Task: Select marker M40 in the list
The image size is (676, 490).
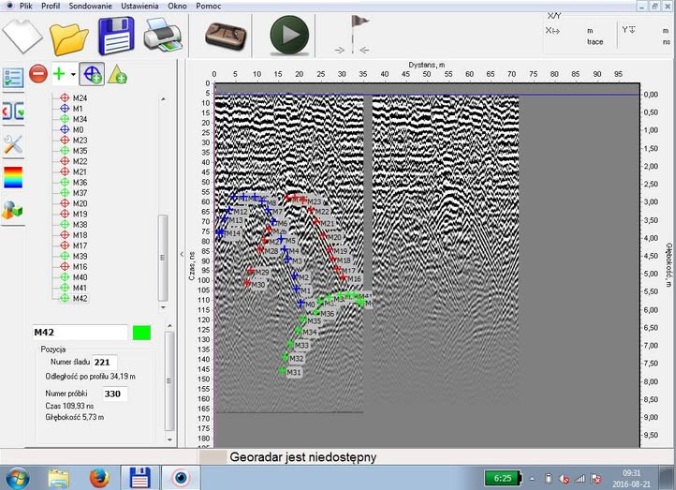Action: (80, 277)
